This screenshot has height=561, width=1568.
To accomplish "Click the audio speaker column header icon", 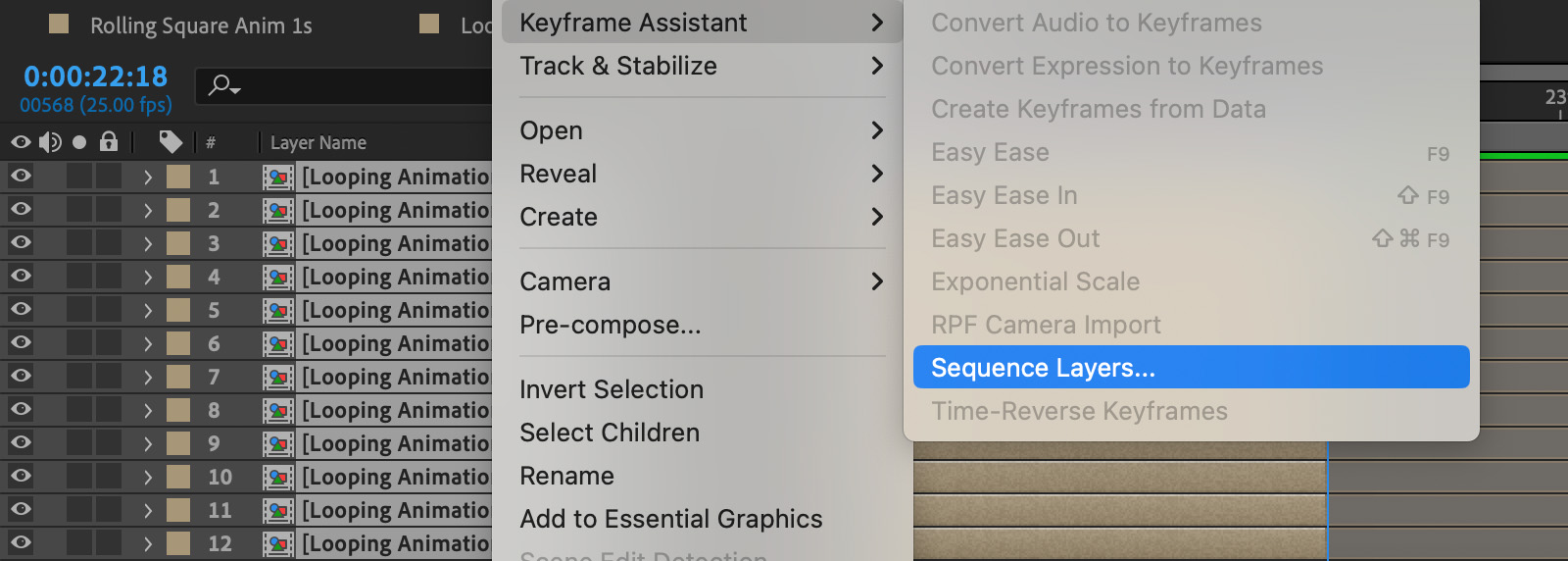I will click(50, 142).
